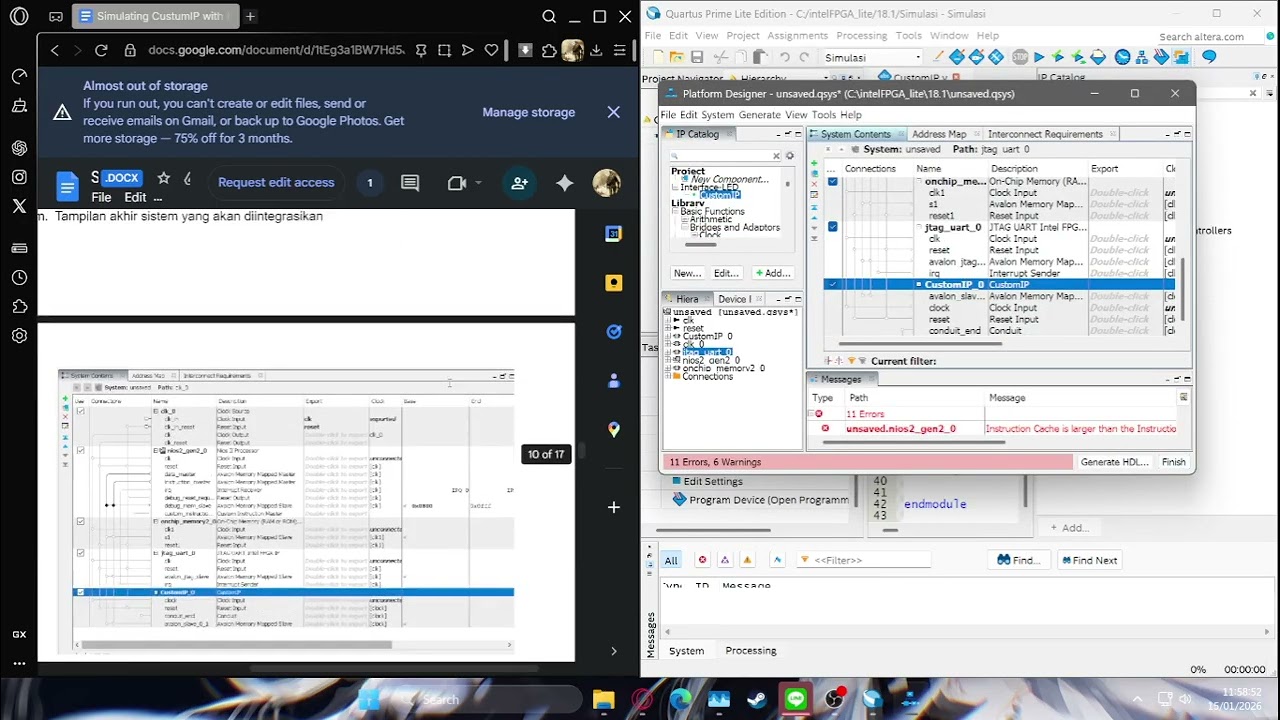This screenshot has height=720, width=1280.
Task: Toggle the jtag_uart_0 checkbox in System Contents
Action: [832, 227]
